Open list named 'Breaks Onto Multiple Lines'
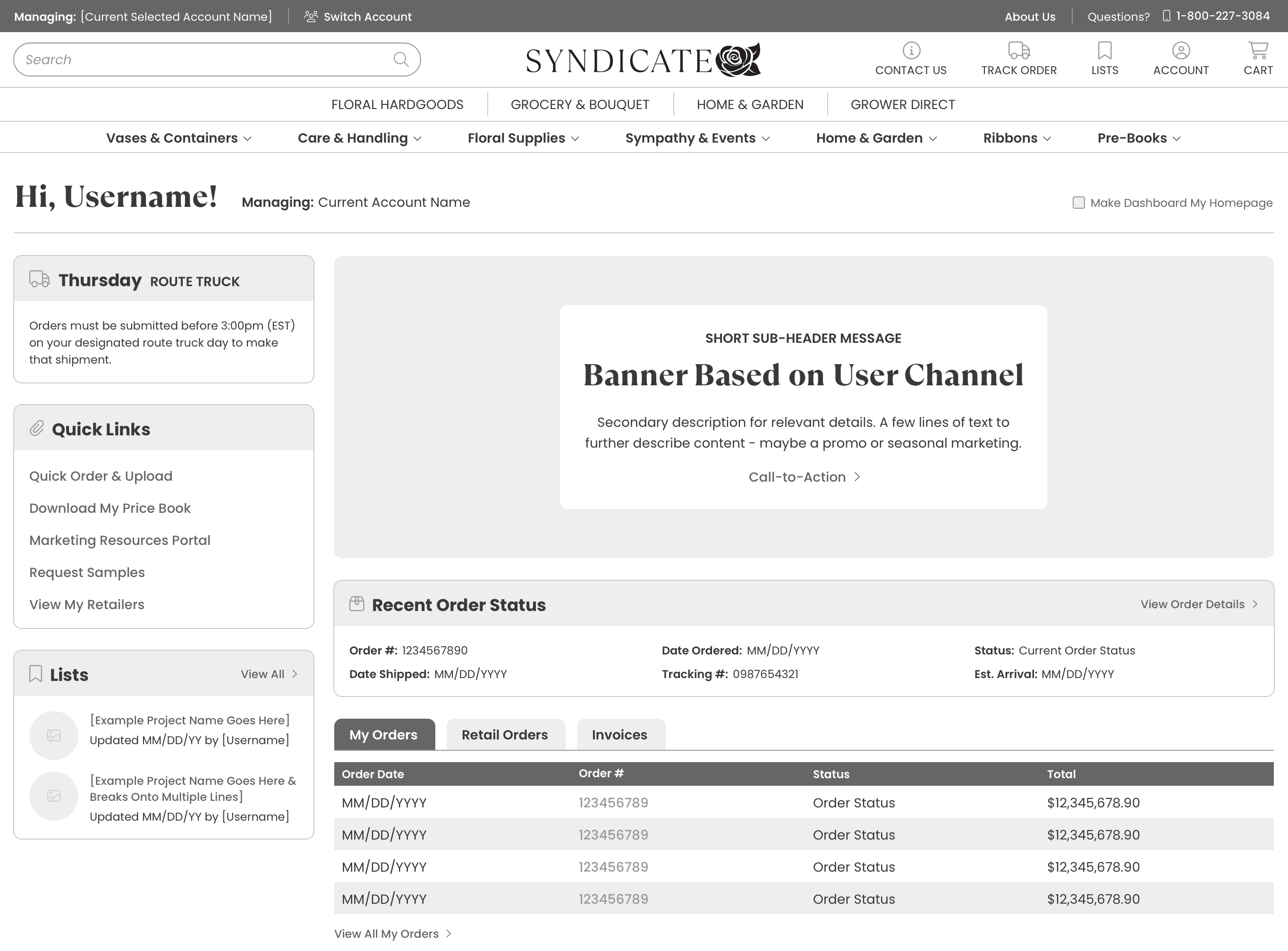The image size is (1288, 951). pyautogui.click(x=193, y=789)
